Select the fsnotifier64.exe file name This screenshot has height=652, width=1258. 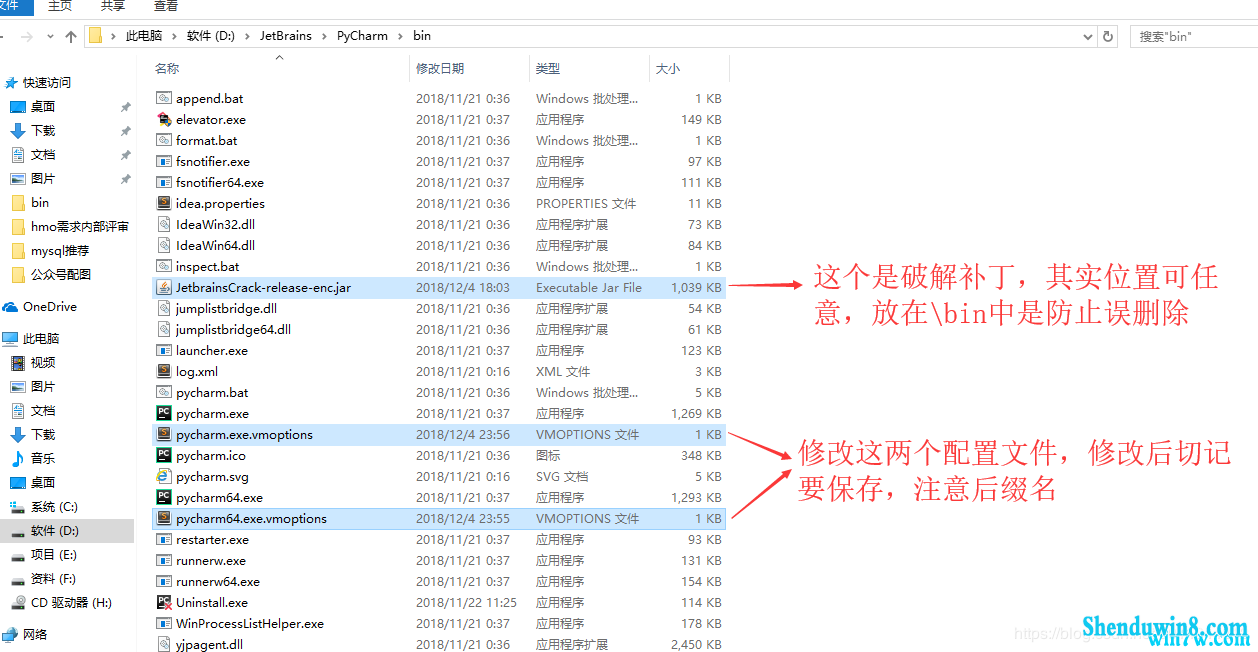(x=220, y=182)
